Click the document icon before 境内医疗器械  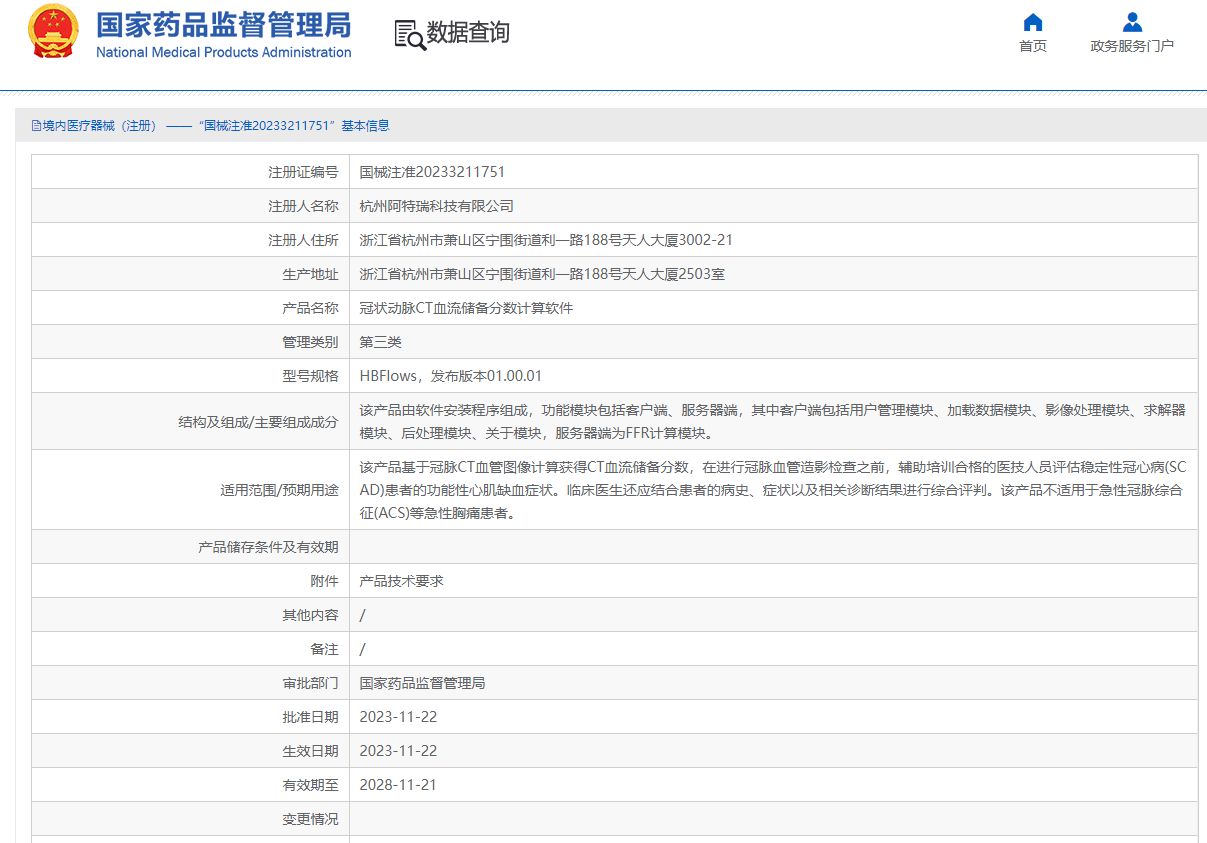point(36,126)
